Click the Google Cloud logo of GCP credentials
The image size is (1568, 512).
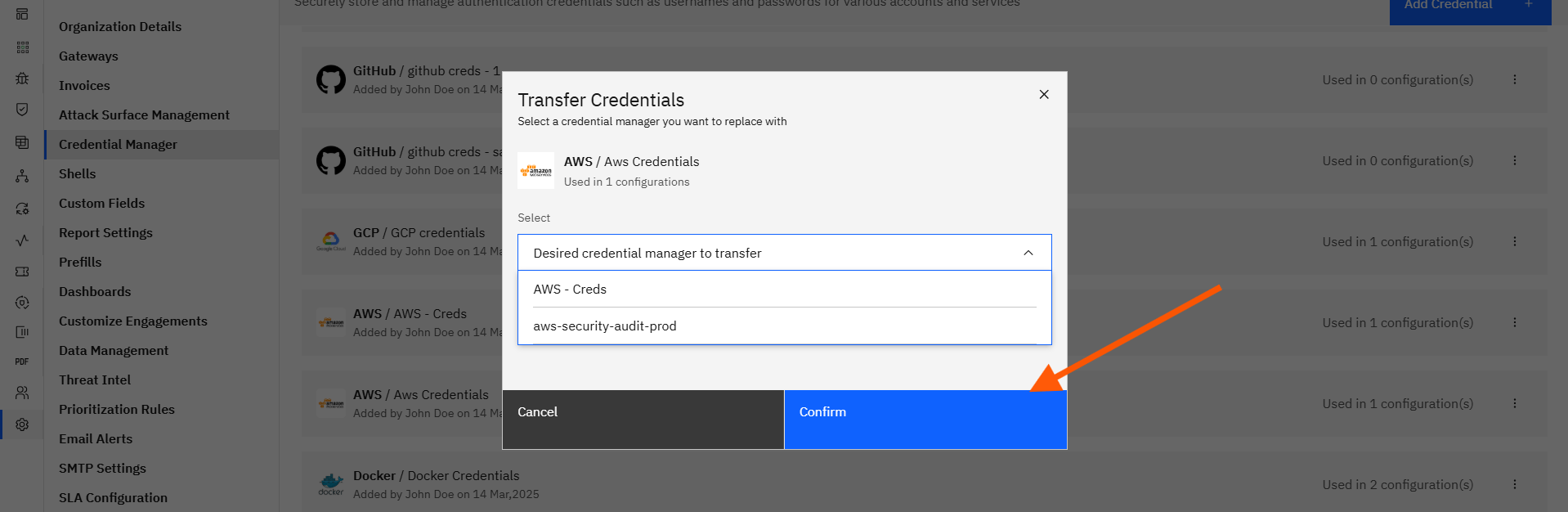coord(331,241)
